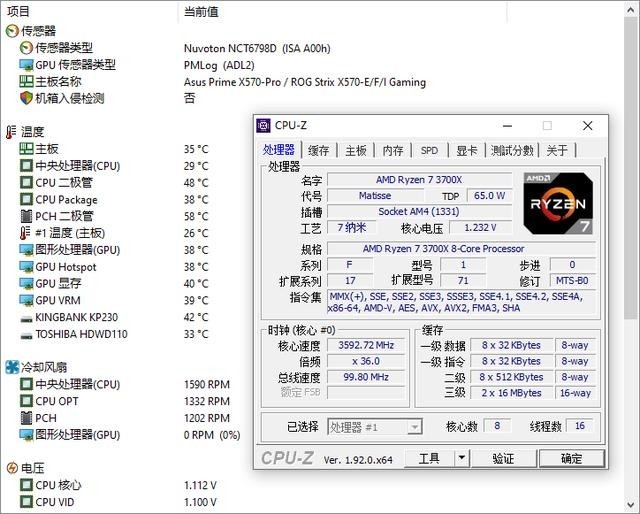Screen dimensions: 640x514
Task: Click the KINGBANK KP230 drive icon
Action: [x=26, y=318]
